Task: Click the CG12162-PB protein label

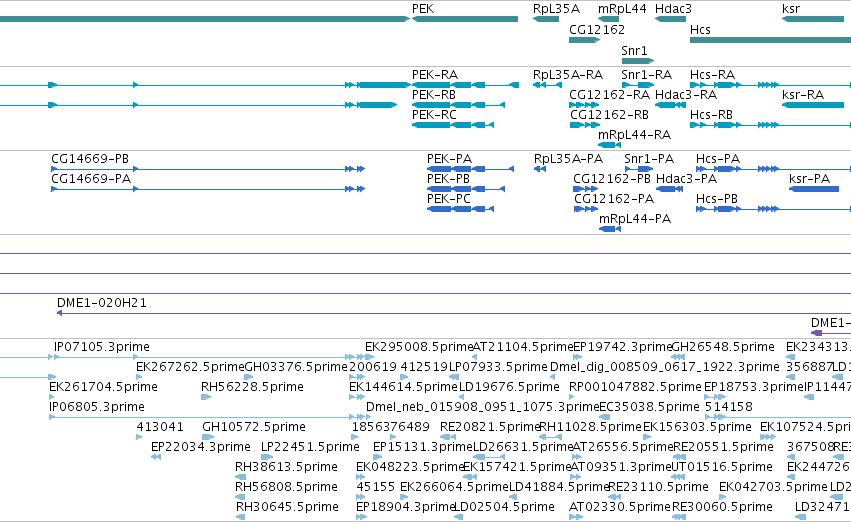Action: click(612, 179)
